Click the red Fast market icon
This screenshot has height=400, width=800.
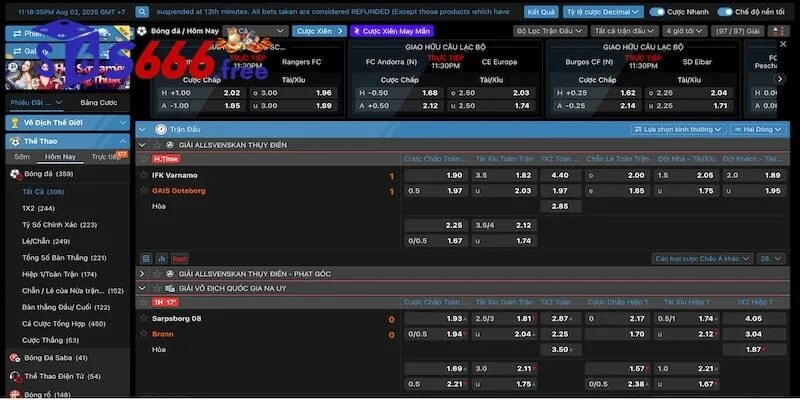(x=179, y=258)
